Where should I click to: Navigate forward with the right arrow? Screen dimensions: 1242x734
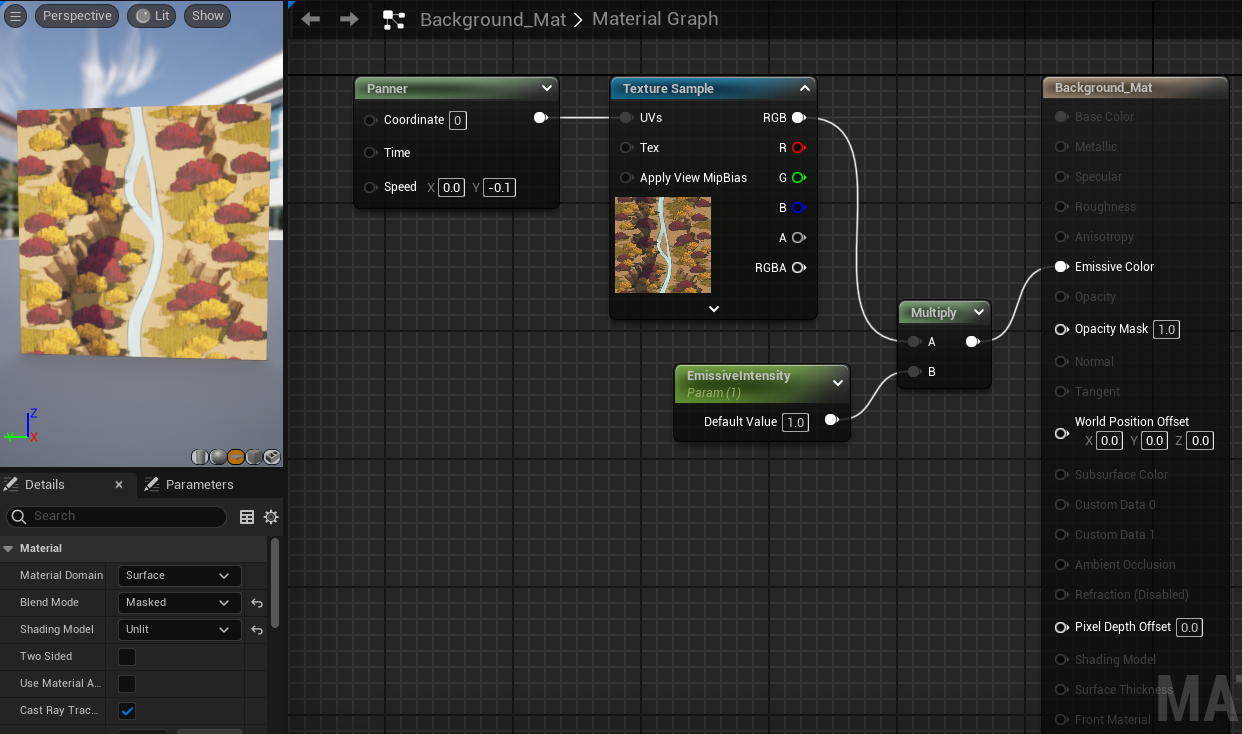pyautogui.click(x=349, y=19)
